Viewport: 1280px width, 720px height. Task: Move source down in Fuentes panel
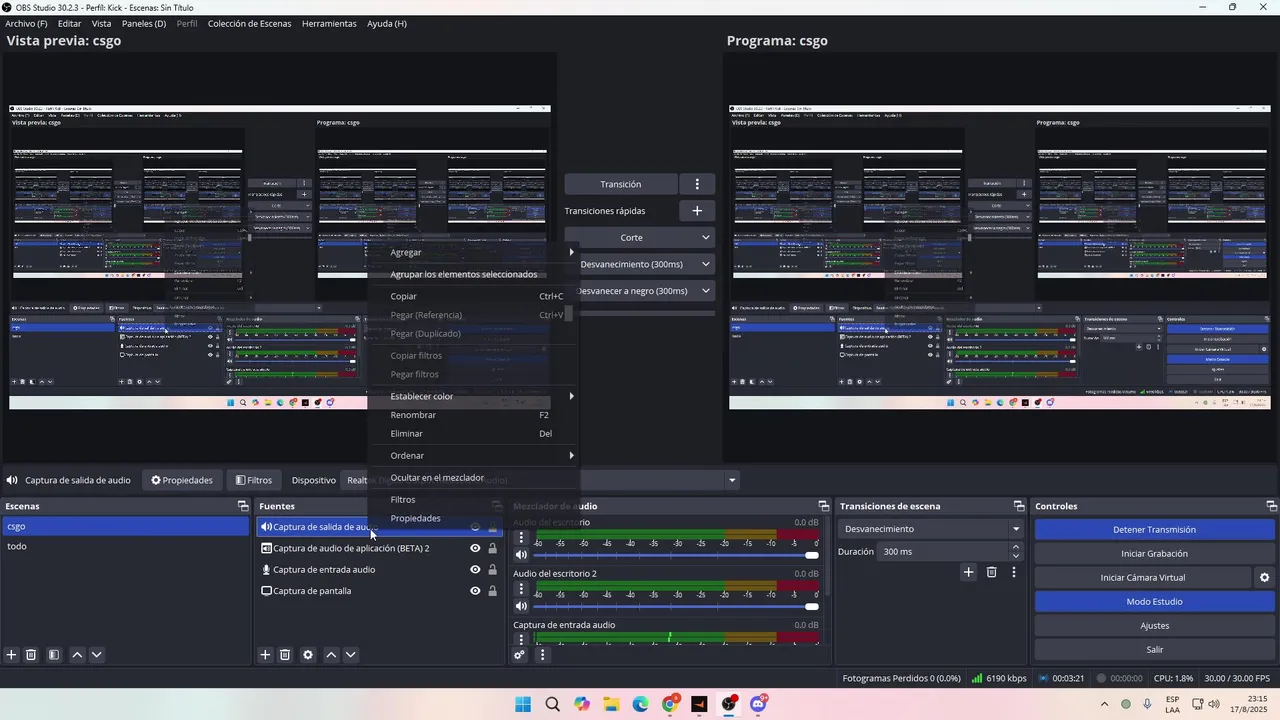pos(350,655)
